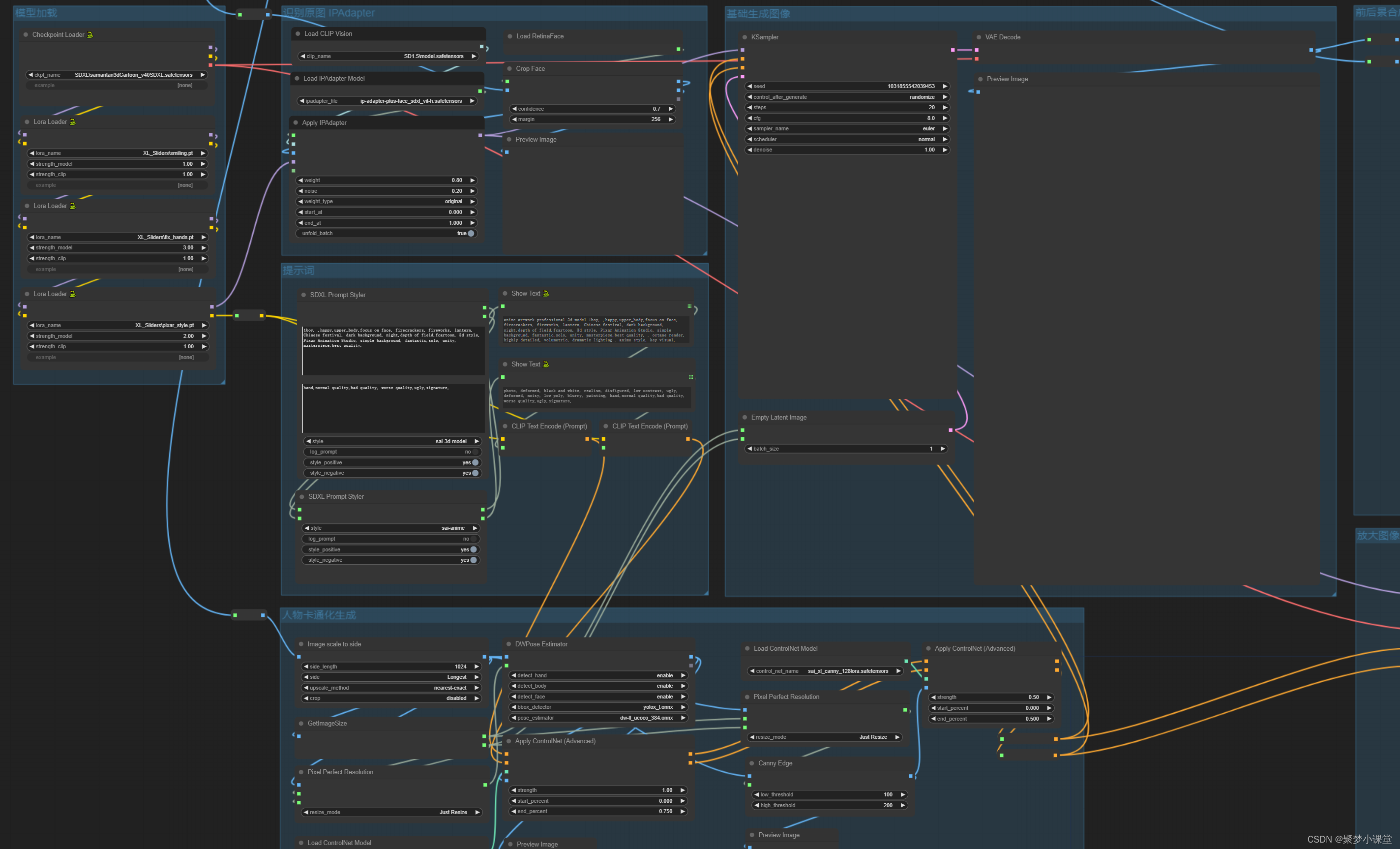Image resolution: width=1400 pixels, height=849 pixels.
Task: Click left arrow on Image scale side_length
Action: [x=306, y=667]
